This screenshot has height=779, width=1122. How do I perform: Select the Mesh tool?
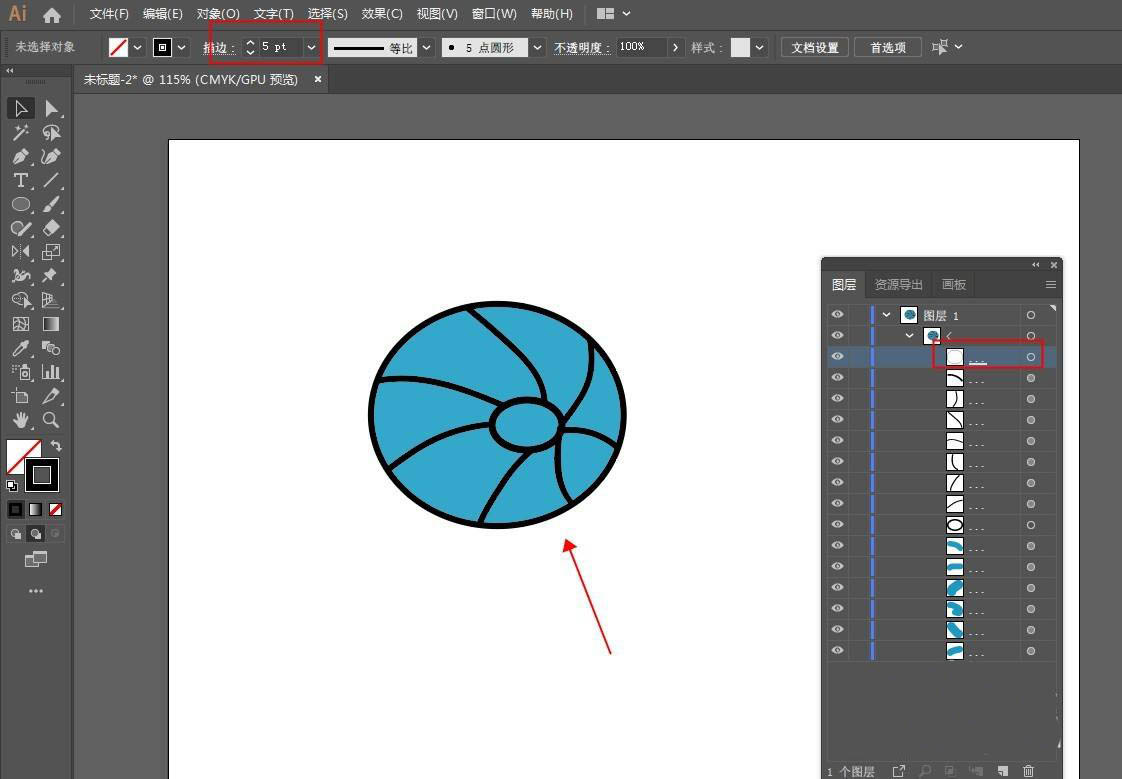tap(20, 324)
